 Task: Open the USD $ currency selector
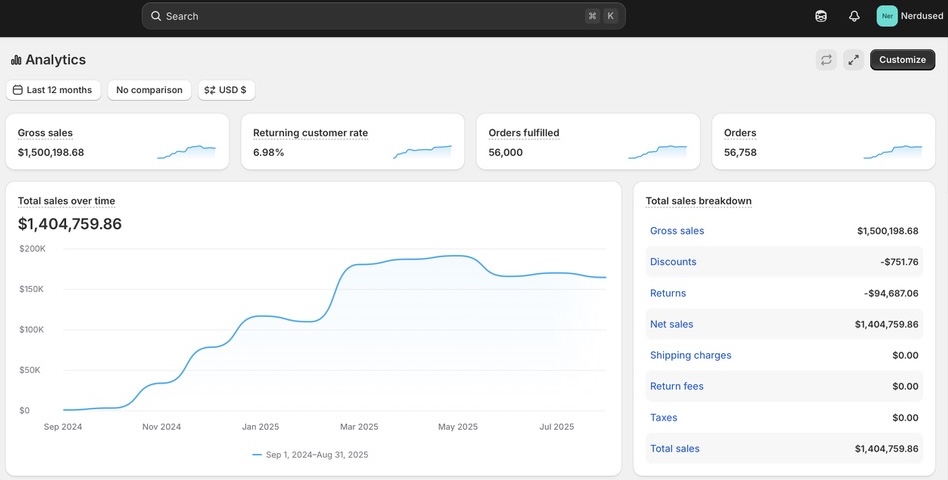point(226,90)
